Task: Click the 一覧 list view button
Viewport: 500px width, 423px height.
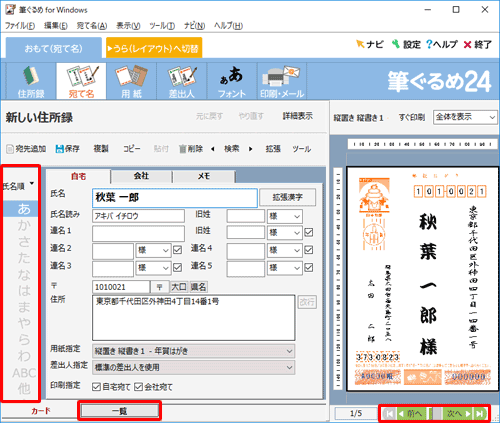Action: pos(120,411)
